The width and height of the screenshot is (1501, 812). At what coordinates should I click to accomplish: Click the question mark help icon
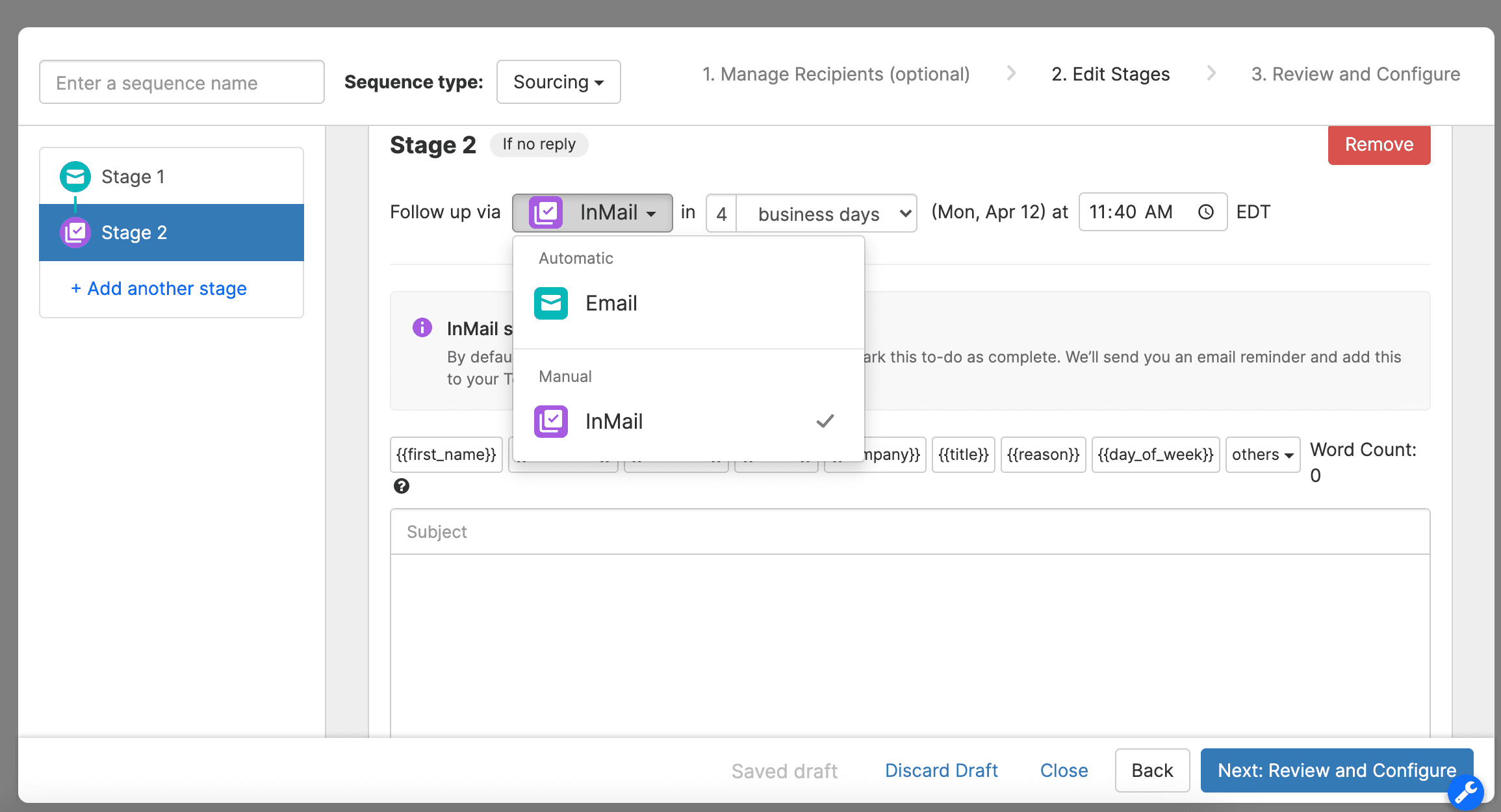tap(402, 485)
